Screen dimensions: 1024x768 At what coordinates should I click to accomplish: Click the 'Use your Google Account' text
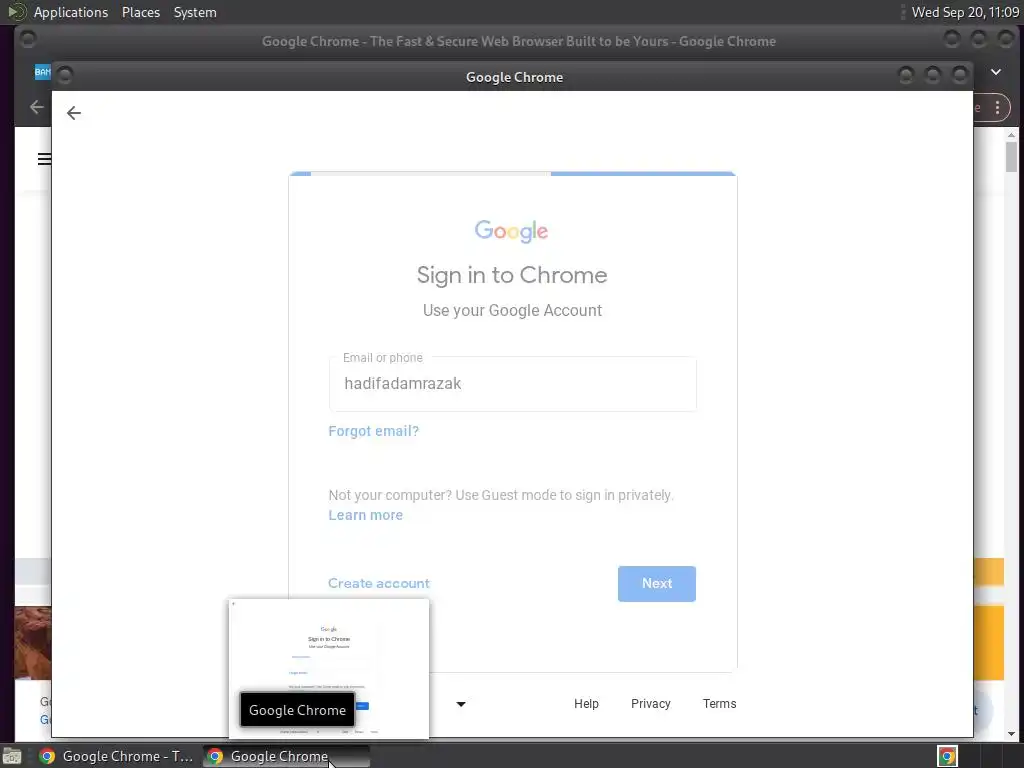(512, 310)
